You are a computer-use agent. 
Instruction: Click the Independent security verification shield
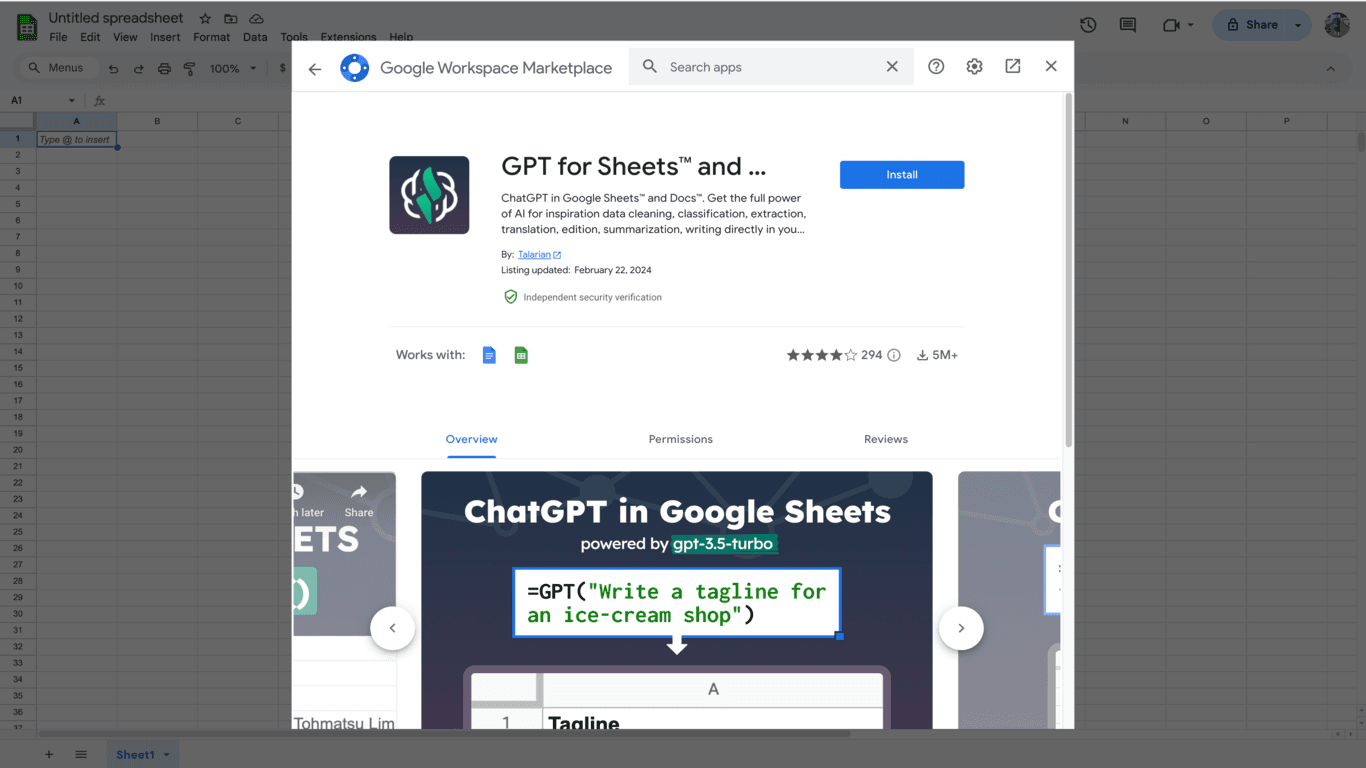[x=510, y=297]
